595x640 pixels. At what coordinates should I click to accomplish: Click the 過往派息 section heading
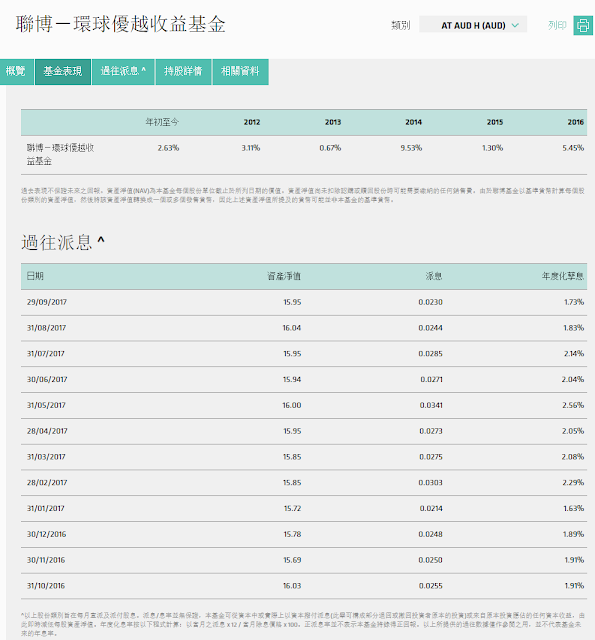[63, 242]
